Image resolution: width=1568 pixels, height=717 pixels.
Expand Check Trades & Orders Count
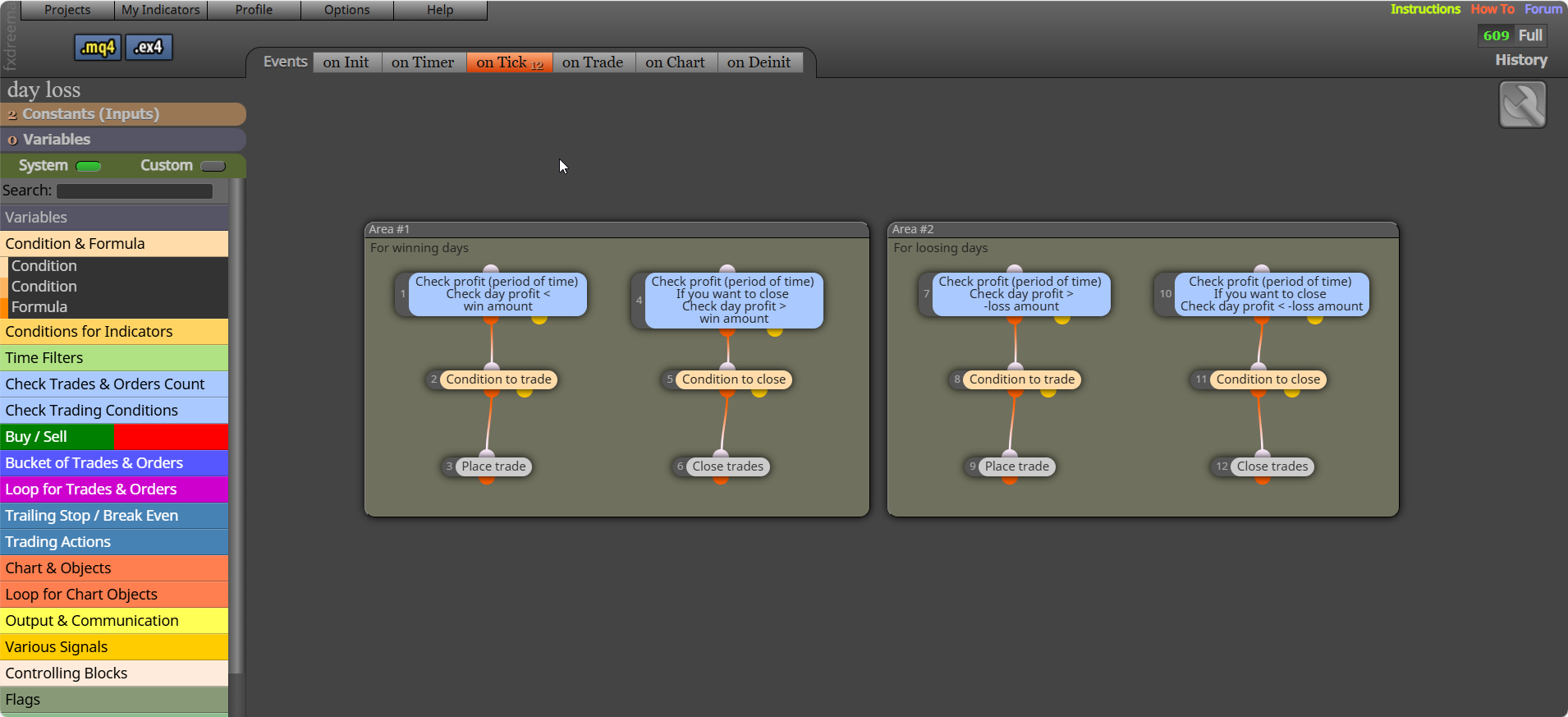point(114,384)
